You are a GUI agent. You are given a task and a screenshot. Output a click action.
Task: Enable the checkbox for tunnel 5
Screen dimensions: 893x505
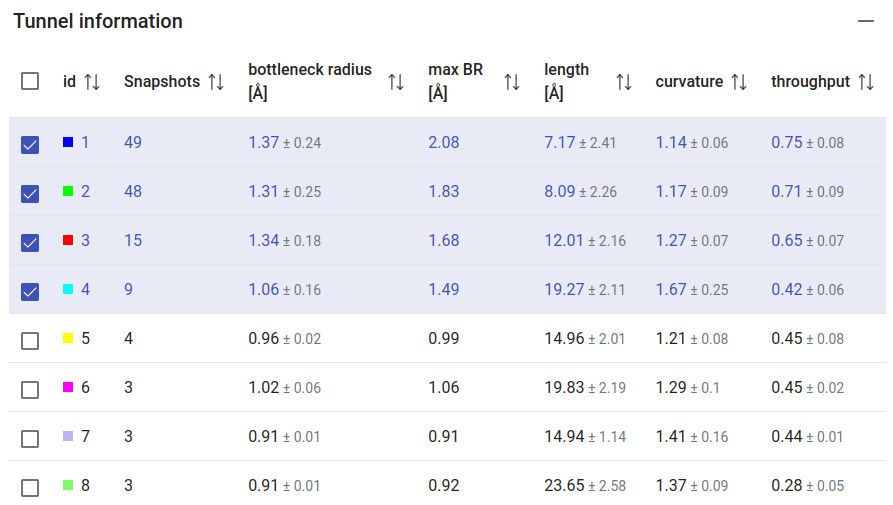point(30,340)
